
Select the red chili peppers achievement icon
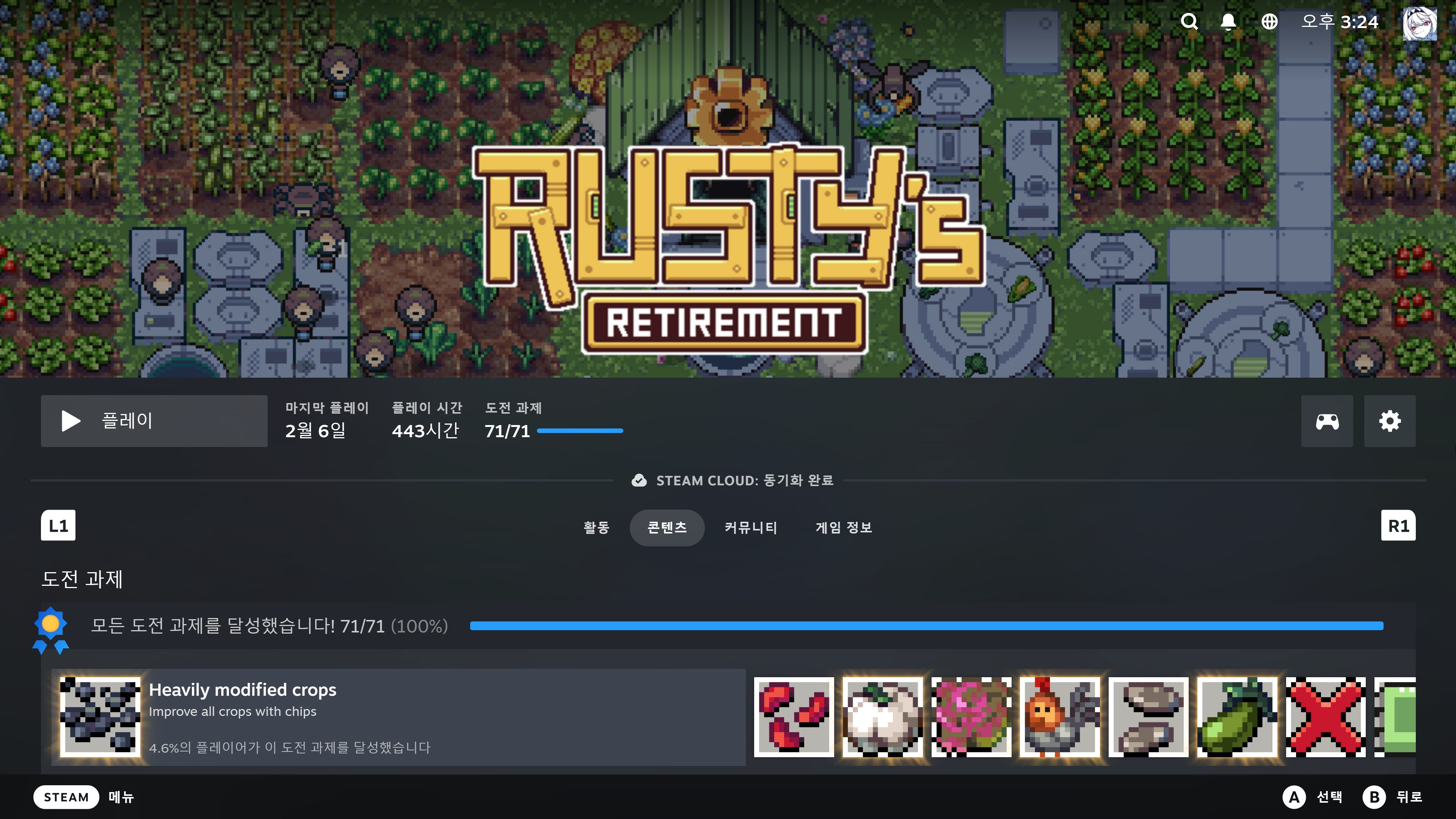pyautogui.click(x=794, y=717)
